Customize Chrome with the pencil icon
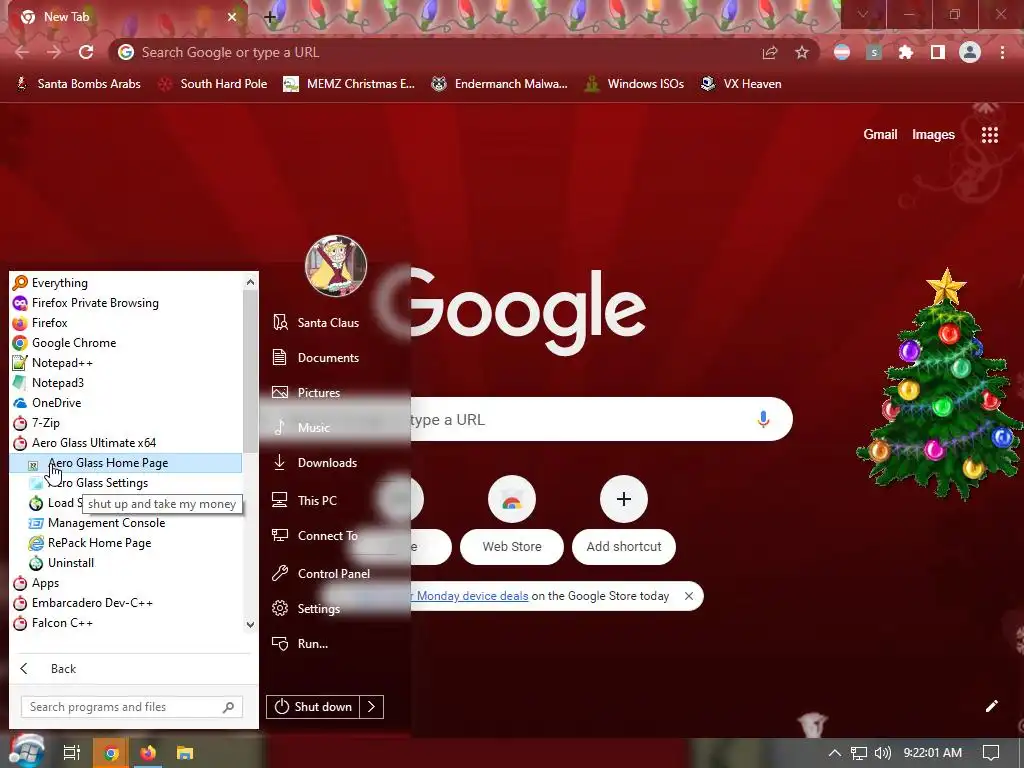Image resolution: width=1024 pixels, height=768 pixels. [x=991, y=706]
